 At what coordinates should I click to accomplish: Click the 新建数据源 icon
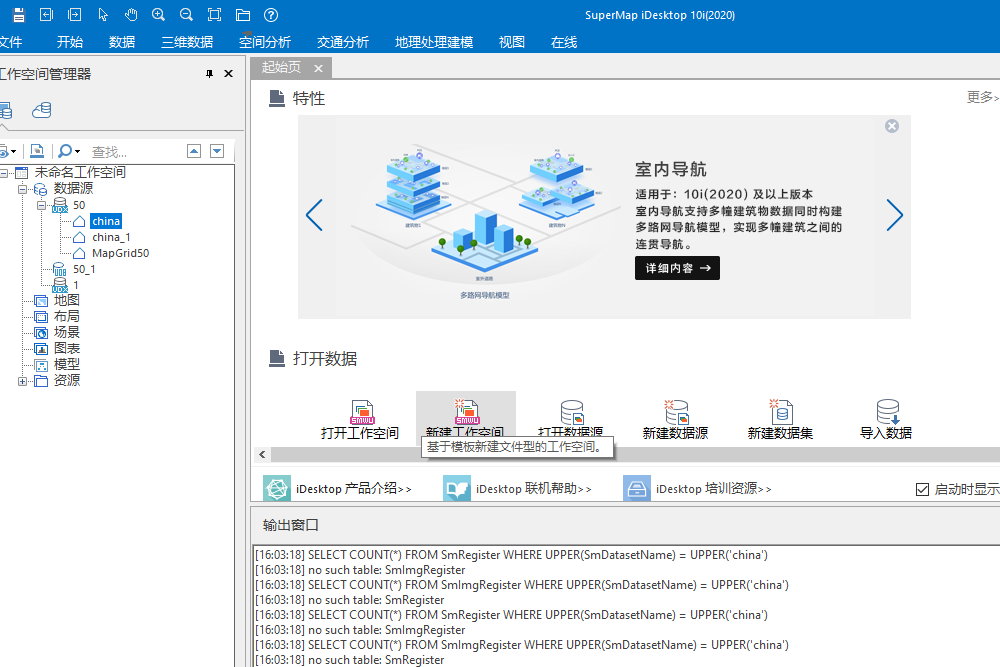676,412
